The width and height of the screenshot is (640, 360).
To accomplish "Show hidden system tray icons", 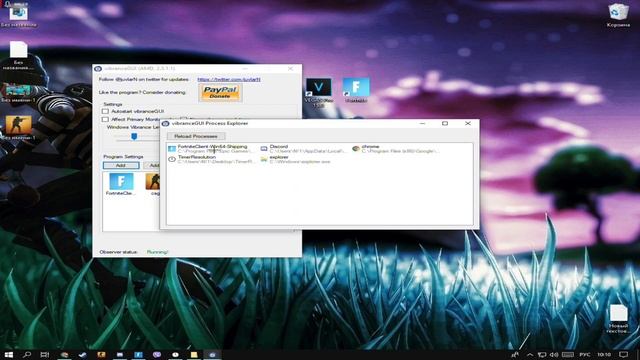I will (x=529, y=355).
